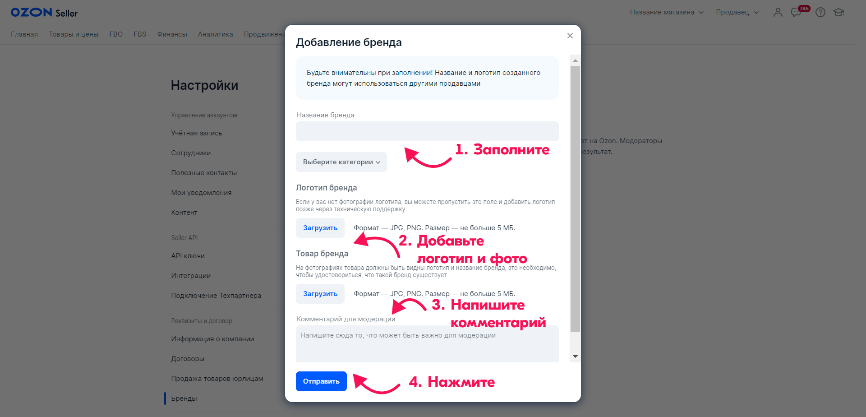The height and width of the screenshot is (417, 866).
Task: Expand the Продавец dropdown in header
Action: coord(739,12)
